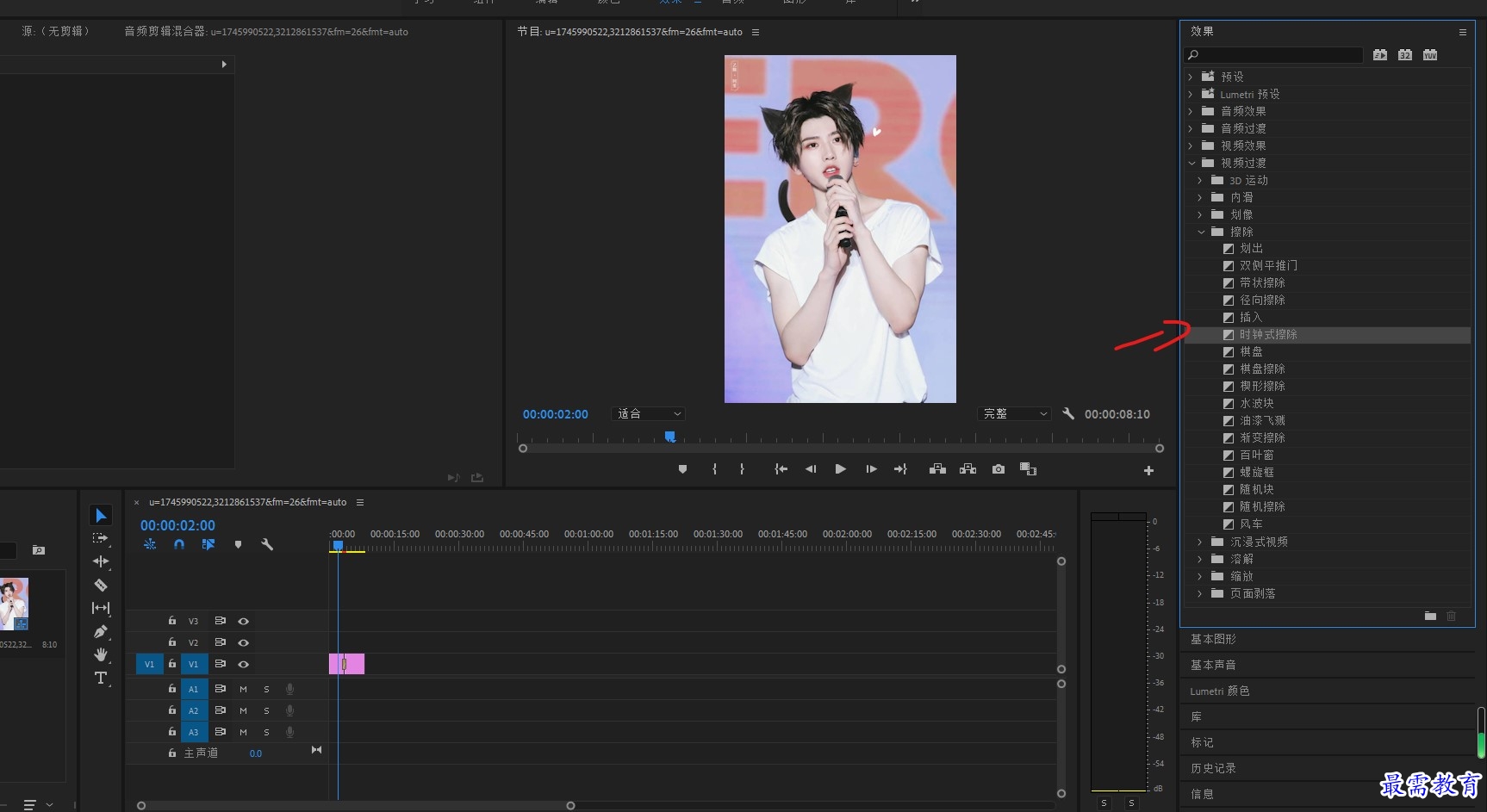Collapse the 擦除 folder
This screenshot has height=812, width=1487.
(x=1201, y=232)
